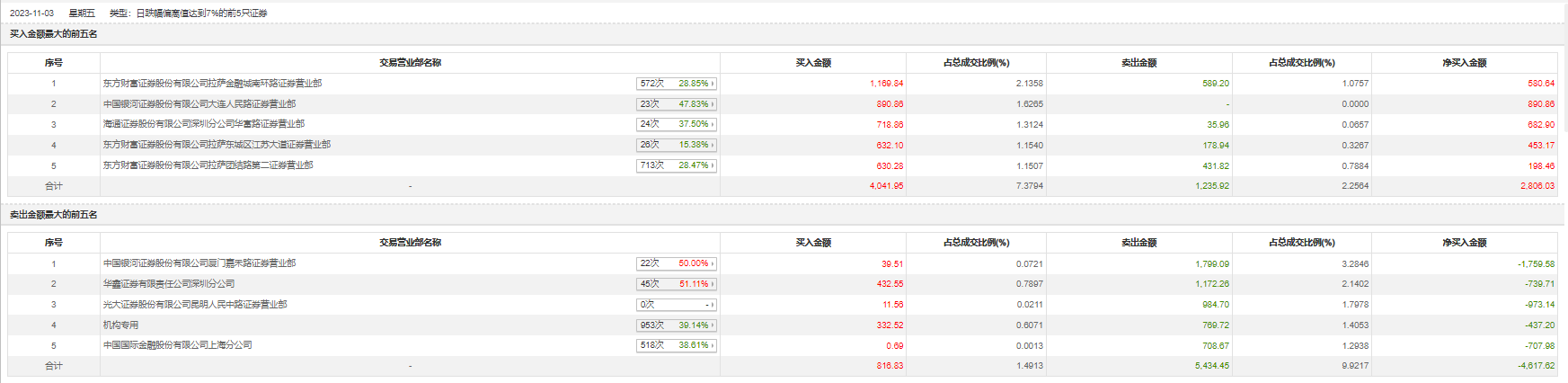Viewport: 1568px width, 383px height.
Task: Open 海通证券 深圳分公司华富路 branch link
Action: click(204, 124)
